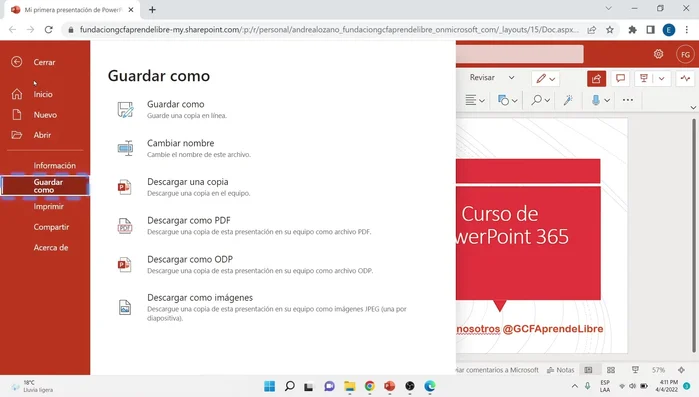This screenshot has height=397, width=699.
Task: Open Inicio home icon in sidebar
Action: click(x=17, y=94)
